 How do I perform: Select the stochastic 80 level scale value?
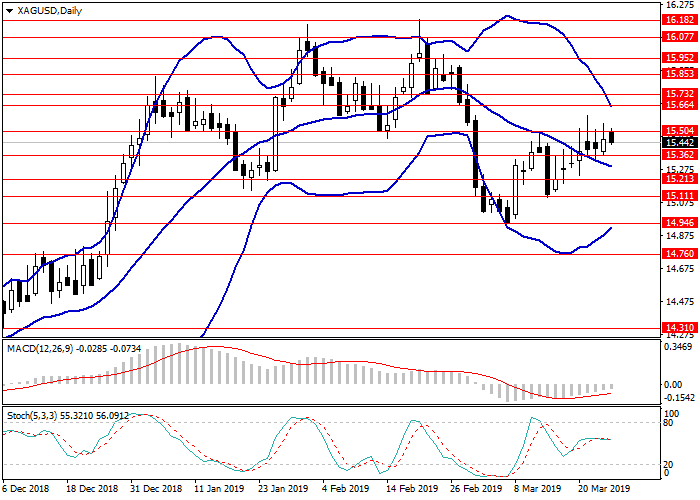tap(670, 423)
